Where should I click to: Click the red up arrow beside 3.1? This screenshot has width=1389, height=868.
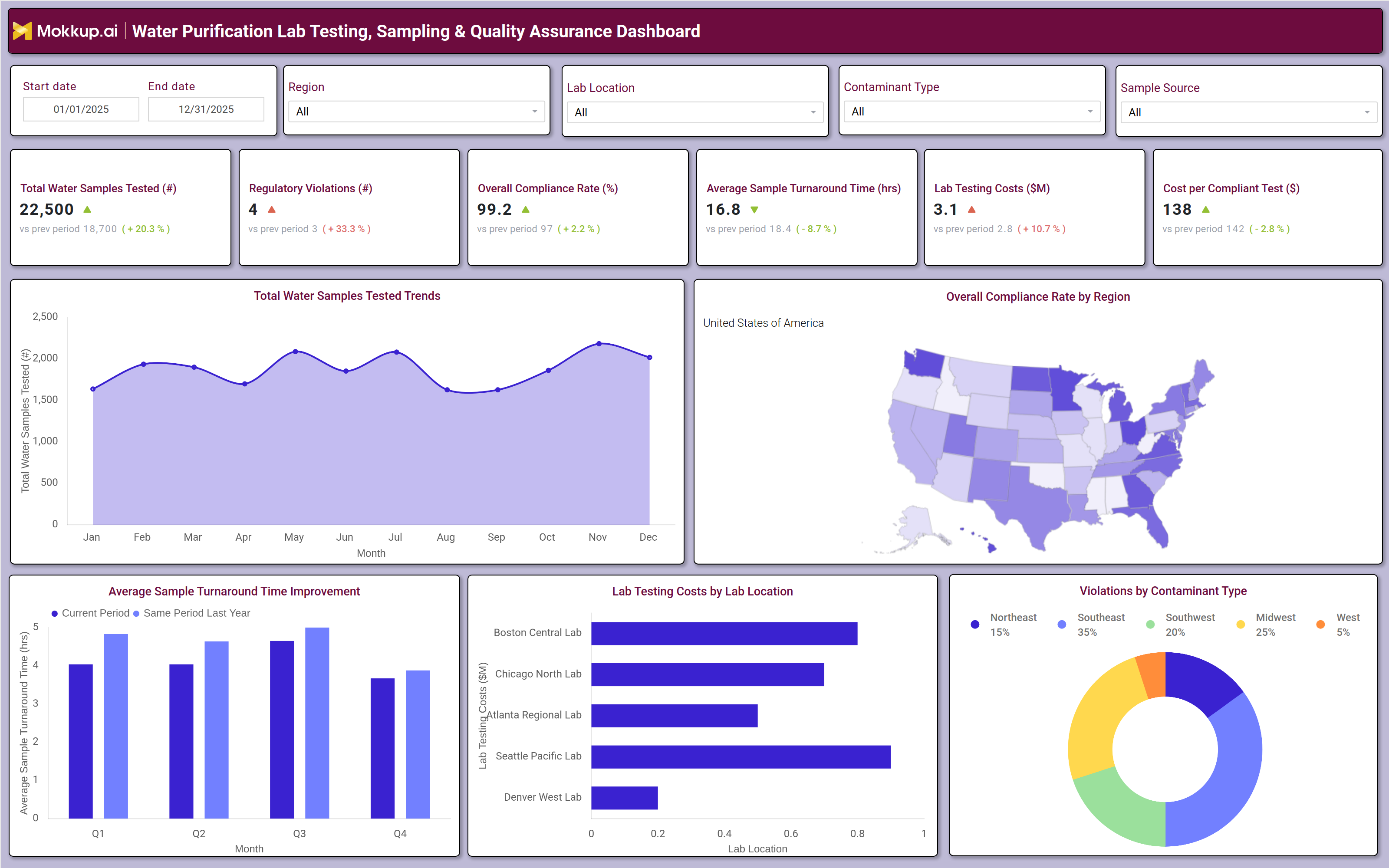(x=972, y=210)
